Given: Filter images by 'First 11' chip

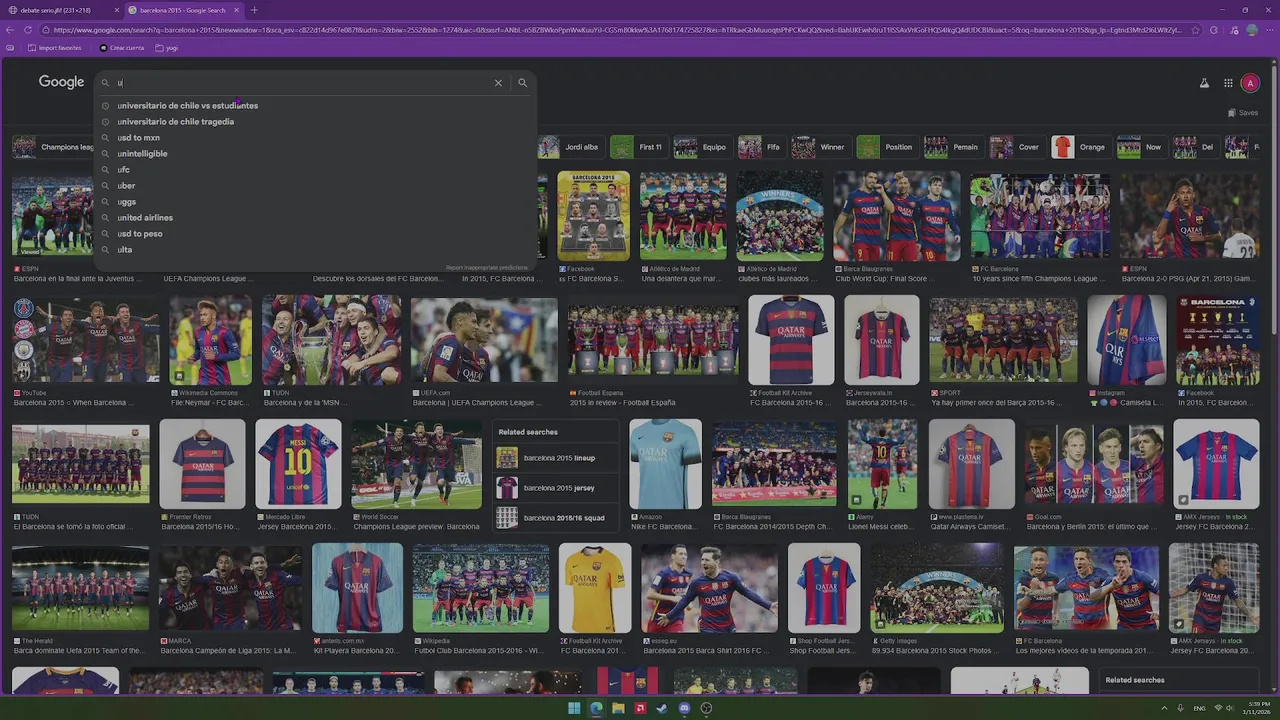Looking at the screenshot, I should [637, 147].
